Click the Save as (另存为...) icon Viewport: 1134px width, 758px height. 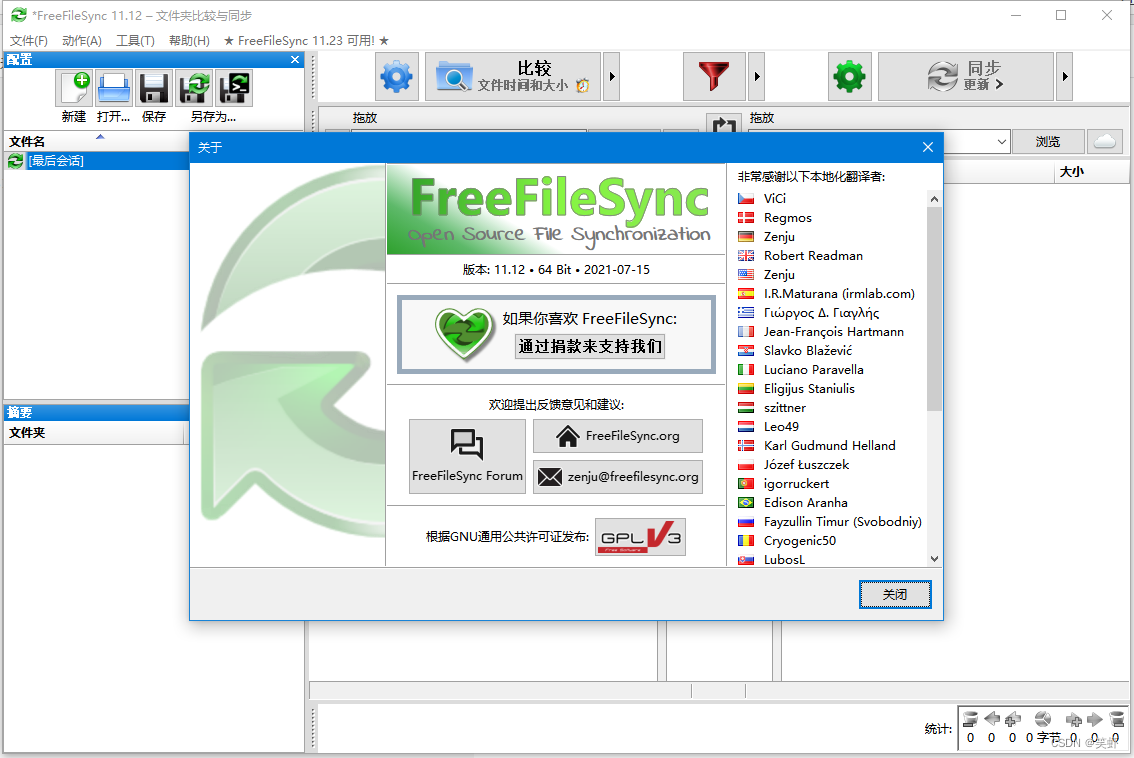tap(195, 88)
